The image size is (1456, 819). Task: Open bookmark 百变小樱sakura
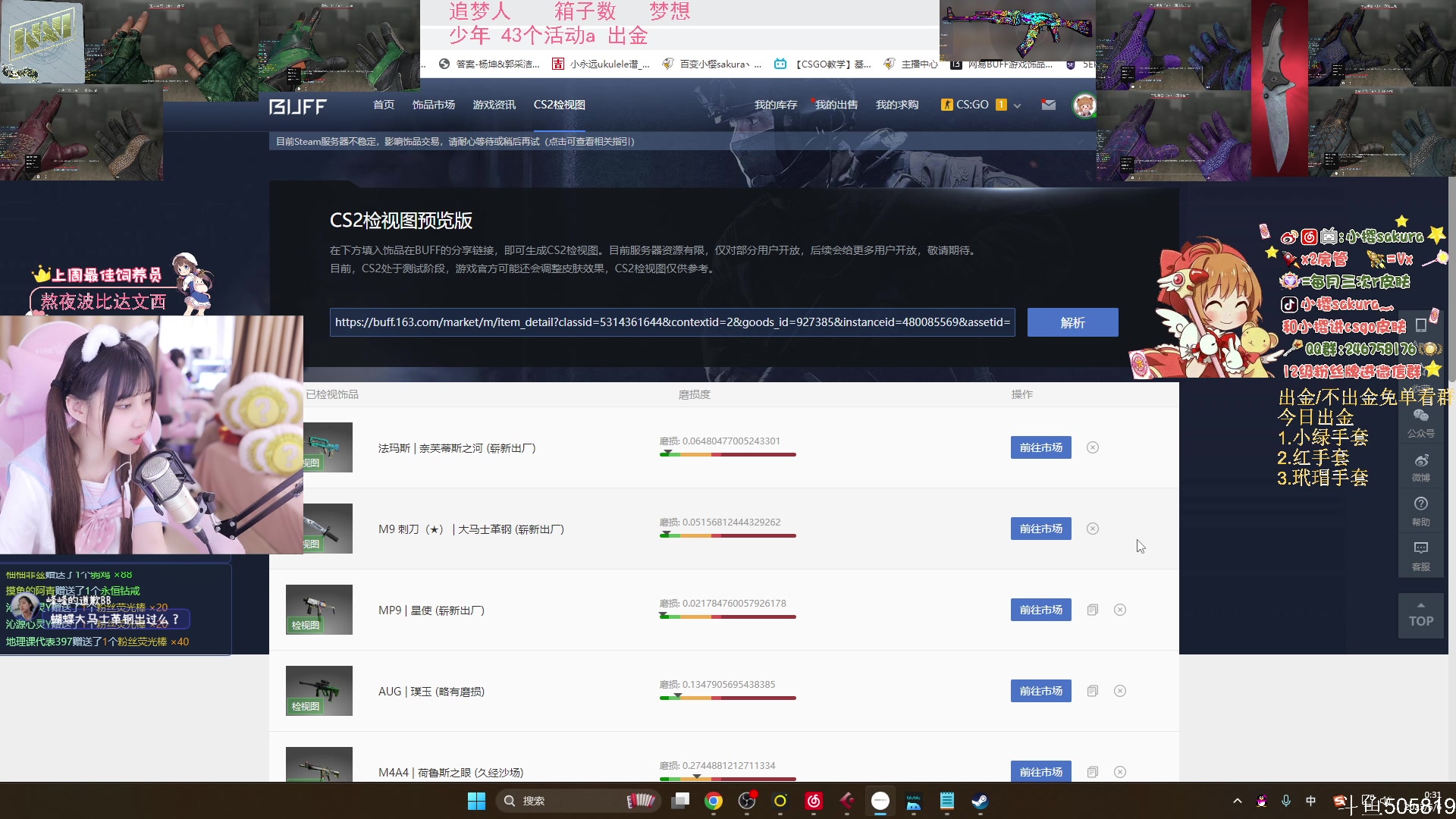tap(712, 64)
